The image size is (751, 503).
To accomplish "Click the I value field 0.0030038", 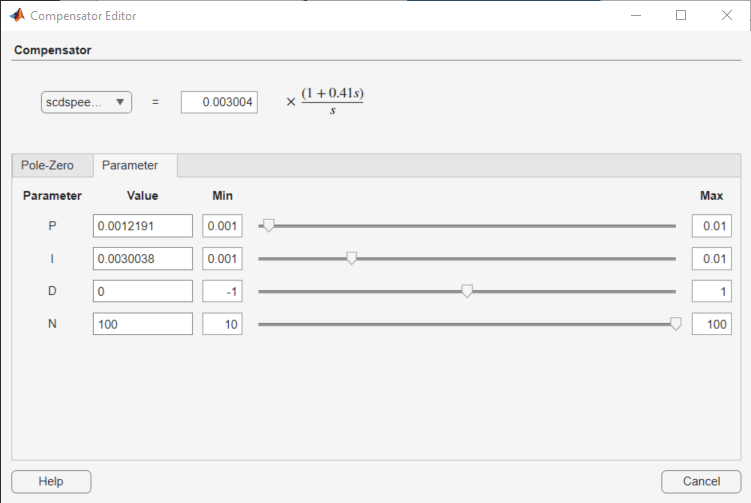I will pyautogui.click(x=143, y=259).
